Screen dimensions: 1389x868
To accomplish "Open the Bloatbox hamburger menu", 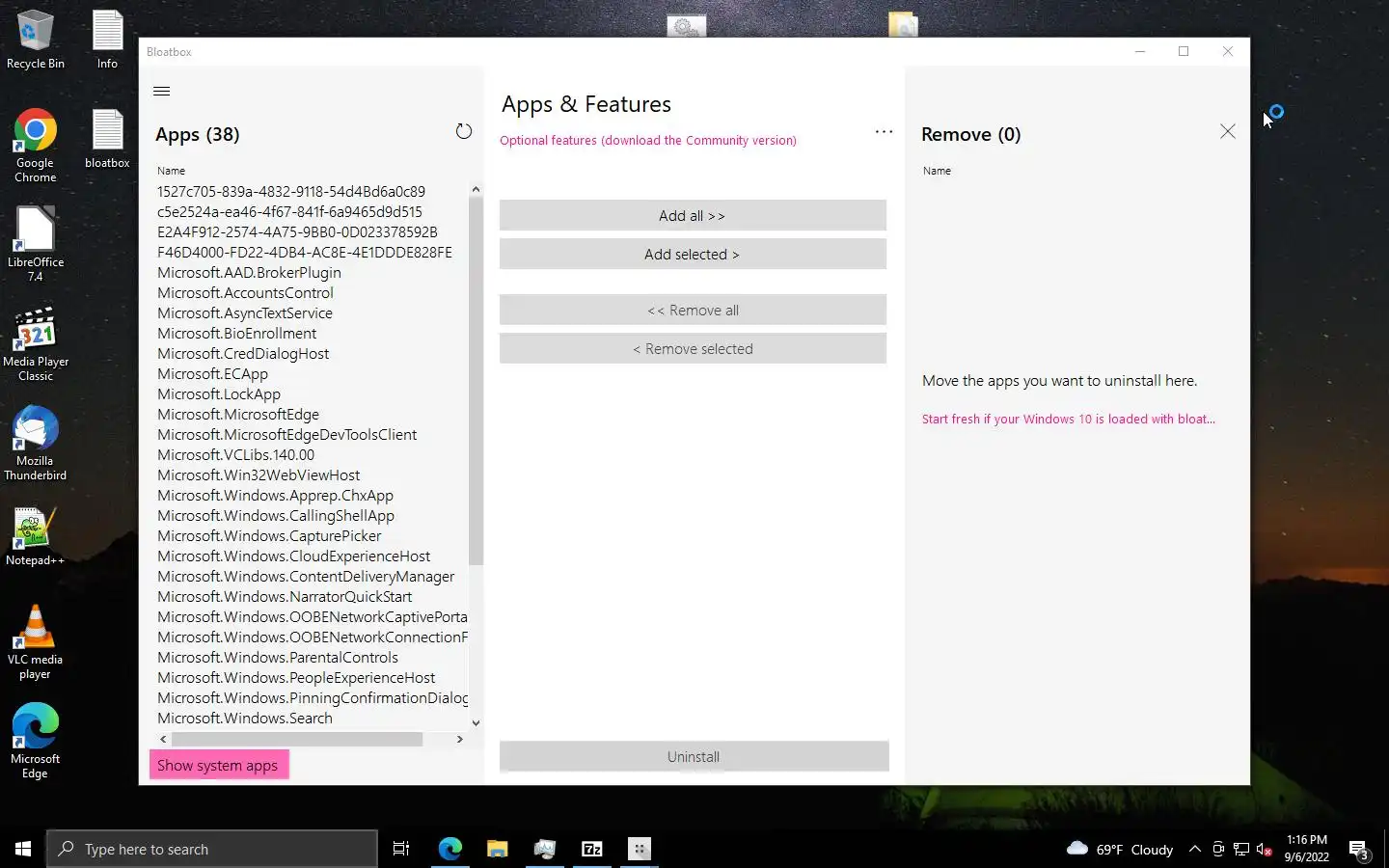I will coord(161,92).
